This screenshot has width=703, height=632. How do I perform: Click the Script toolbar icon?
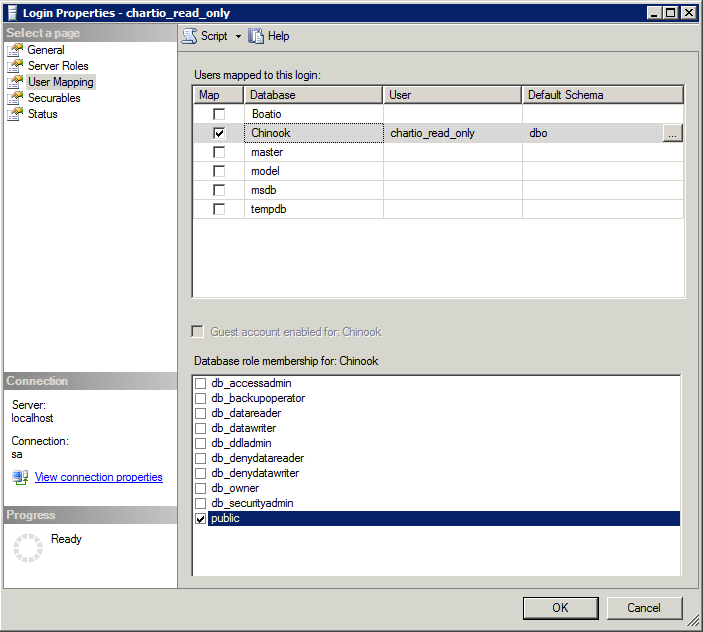[x=189, y=36]
